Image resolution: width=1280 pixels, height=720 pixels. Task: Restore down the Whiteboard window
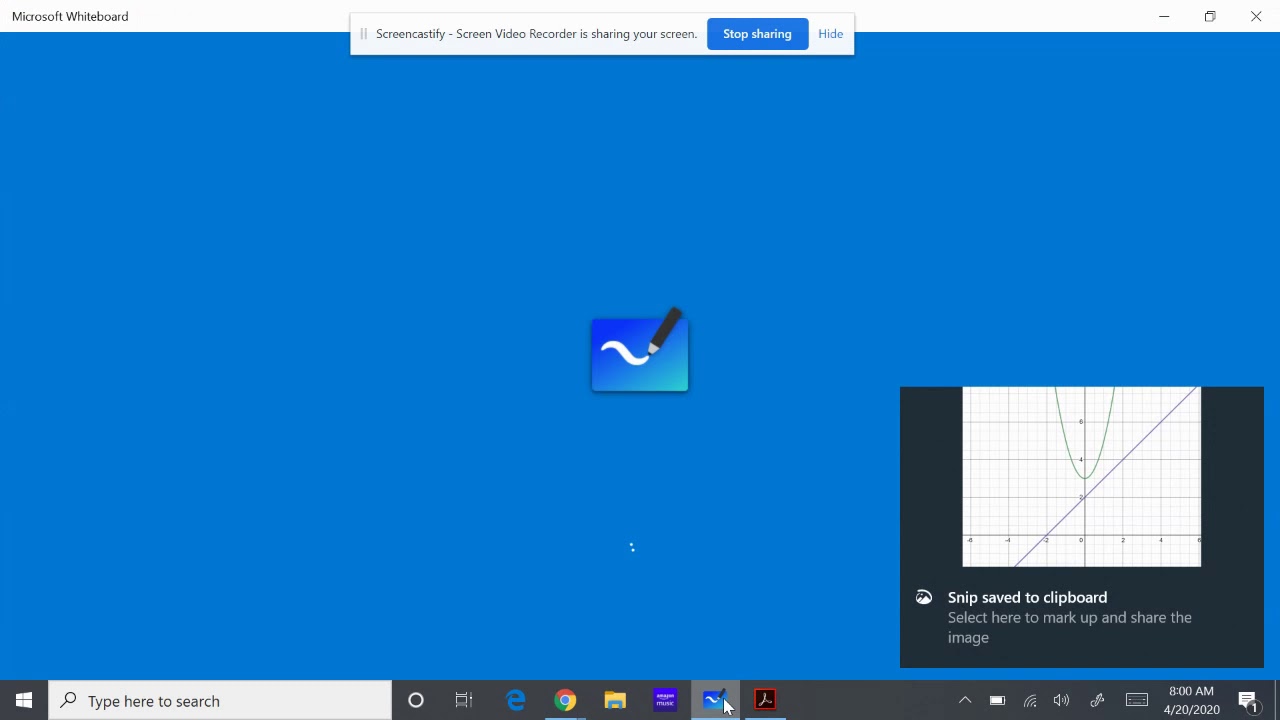tap(1210, 16)
